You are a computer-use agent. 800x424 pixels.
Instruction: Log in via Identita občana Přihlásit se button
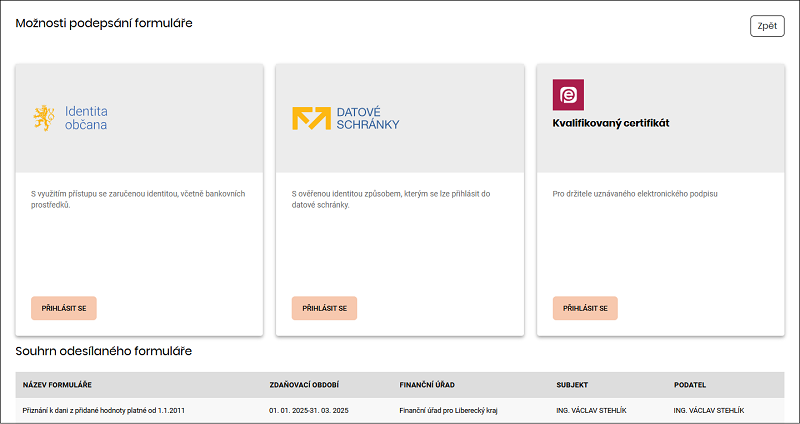64,308
